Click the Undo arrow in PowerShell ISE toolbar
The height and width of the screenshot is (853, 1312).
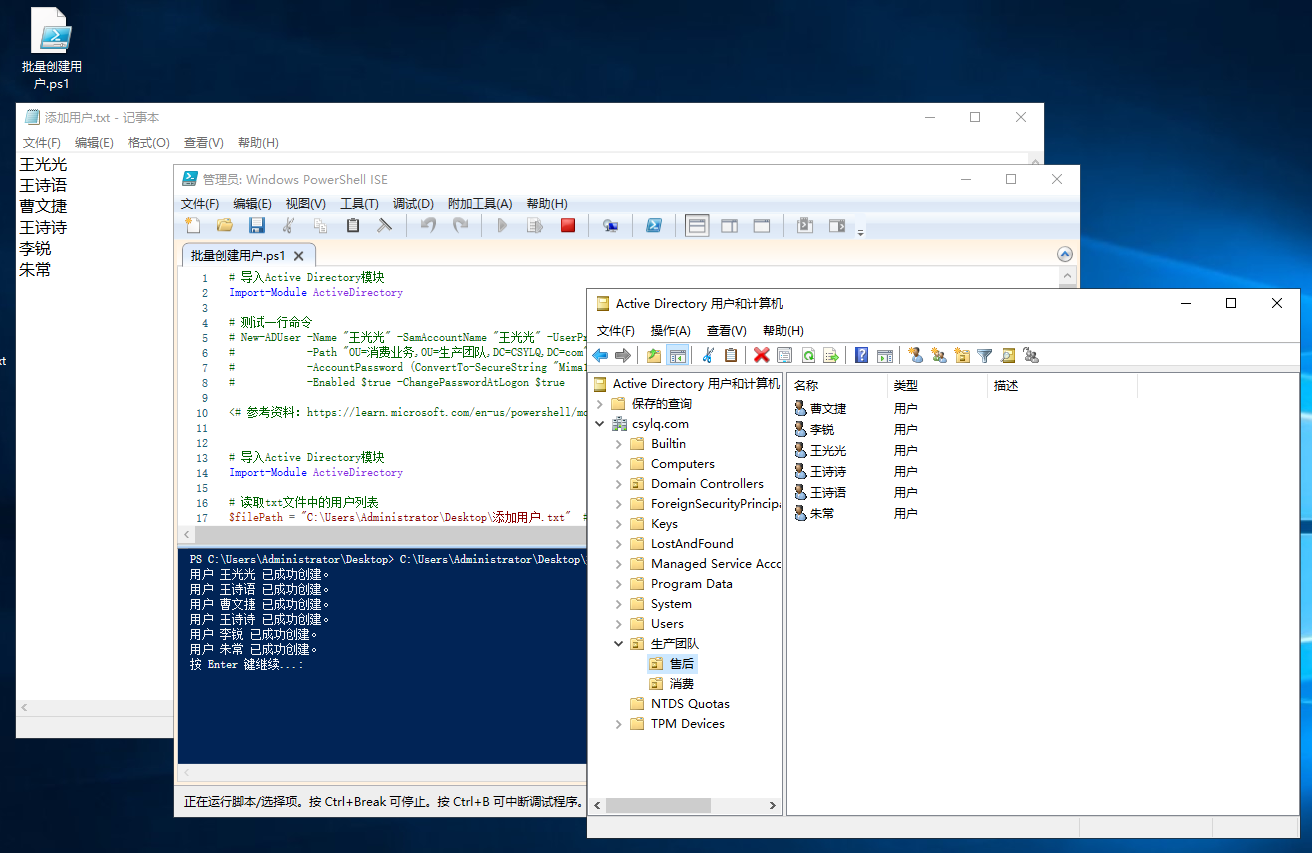tap(428, 226)
